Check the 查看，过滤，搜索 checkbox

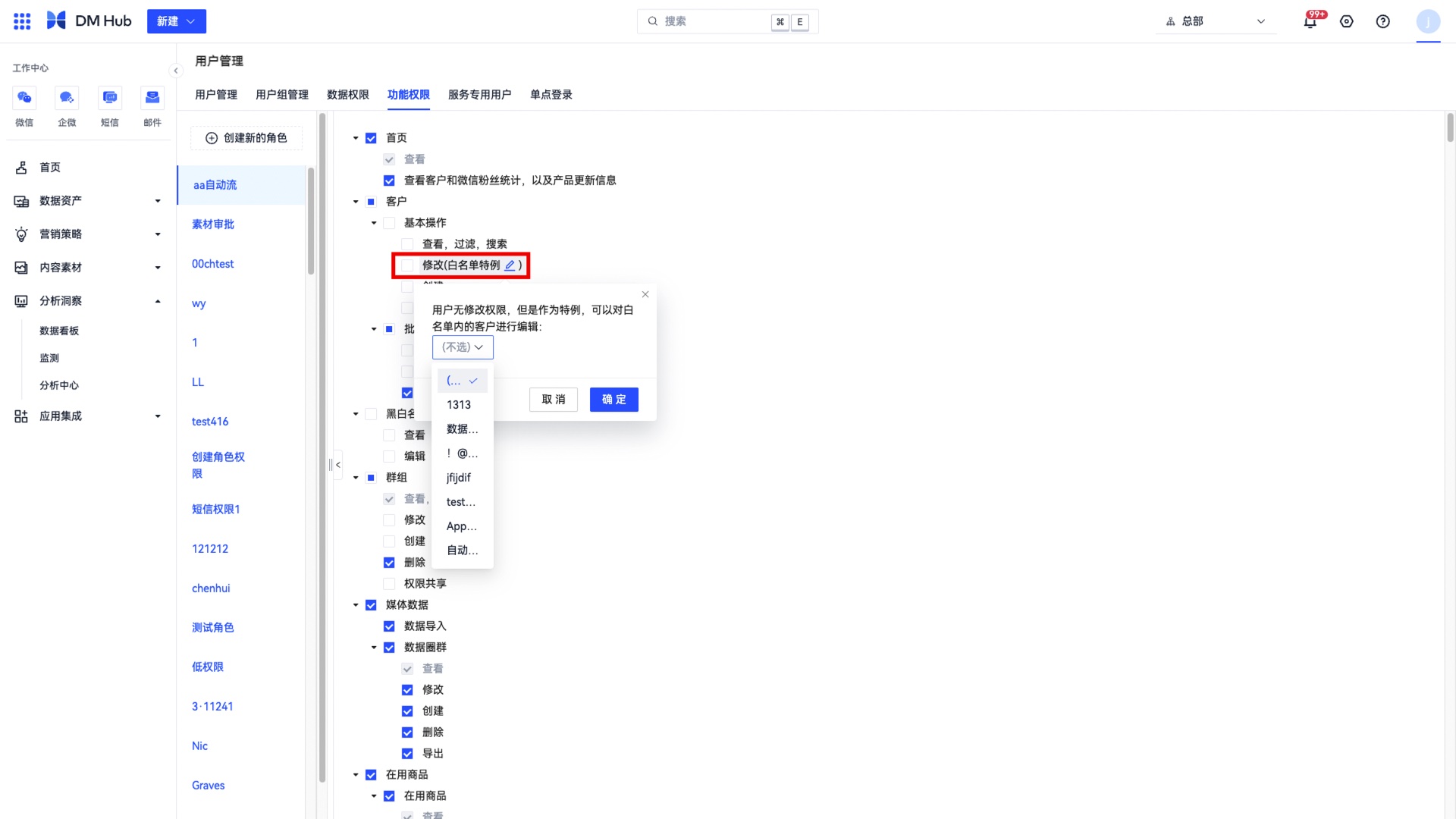click(x=407, y=244)
